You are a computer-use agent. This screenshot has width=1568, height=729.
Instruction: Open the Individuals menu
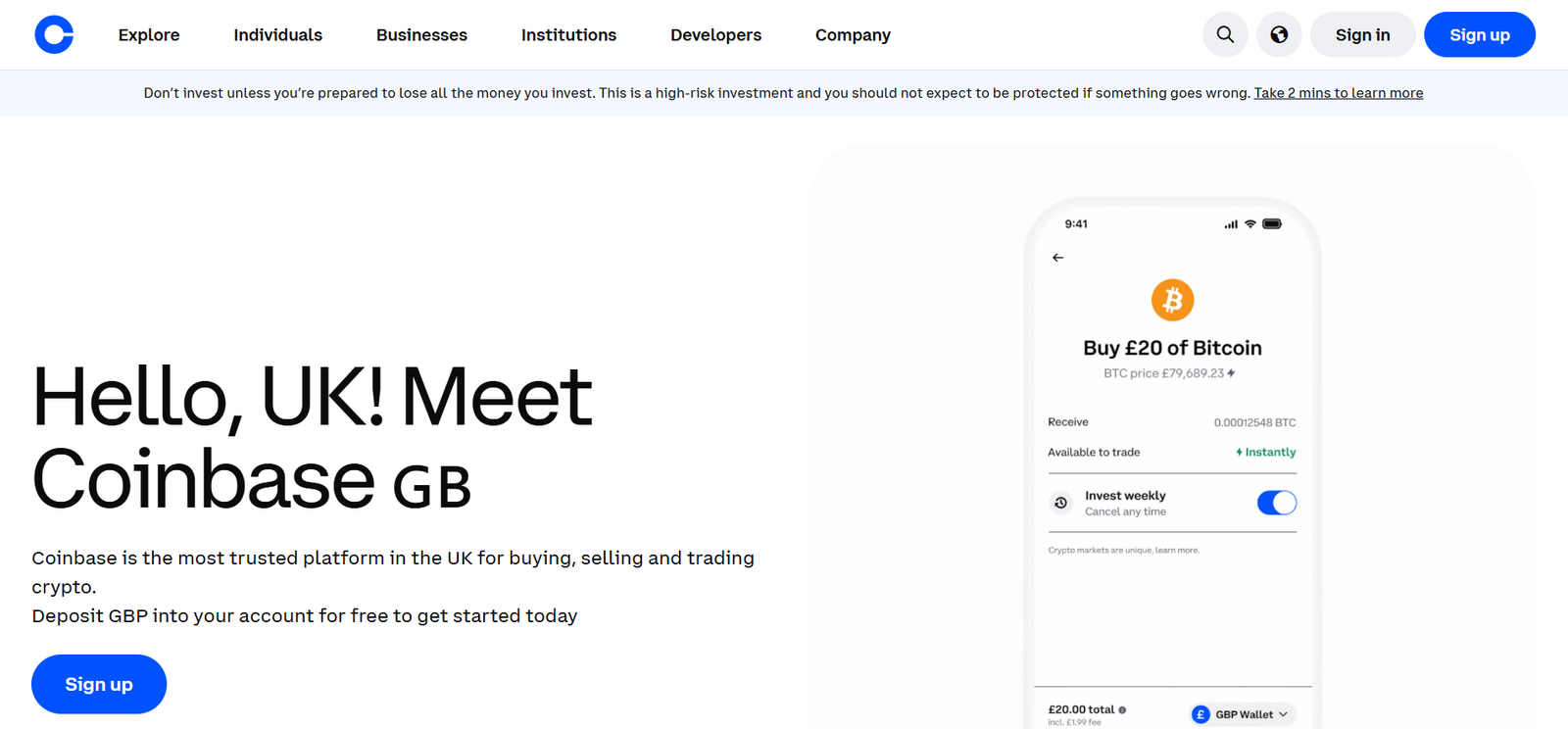[277, 34]
